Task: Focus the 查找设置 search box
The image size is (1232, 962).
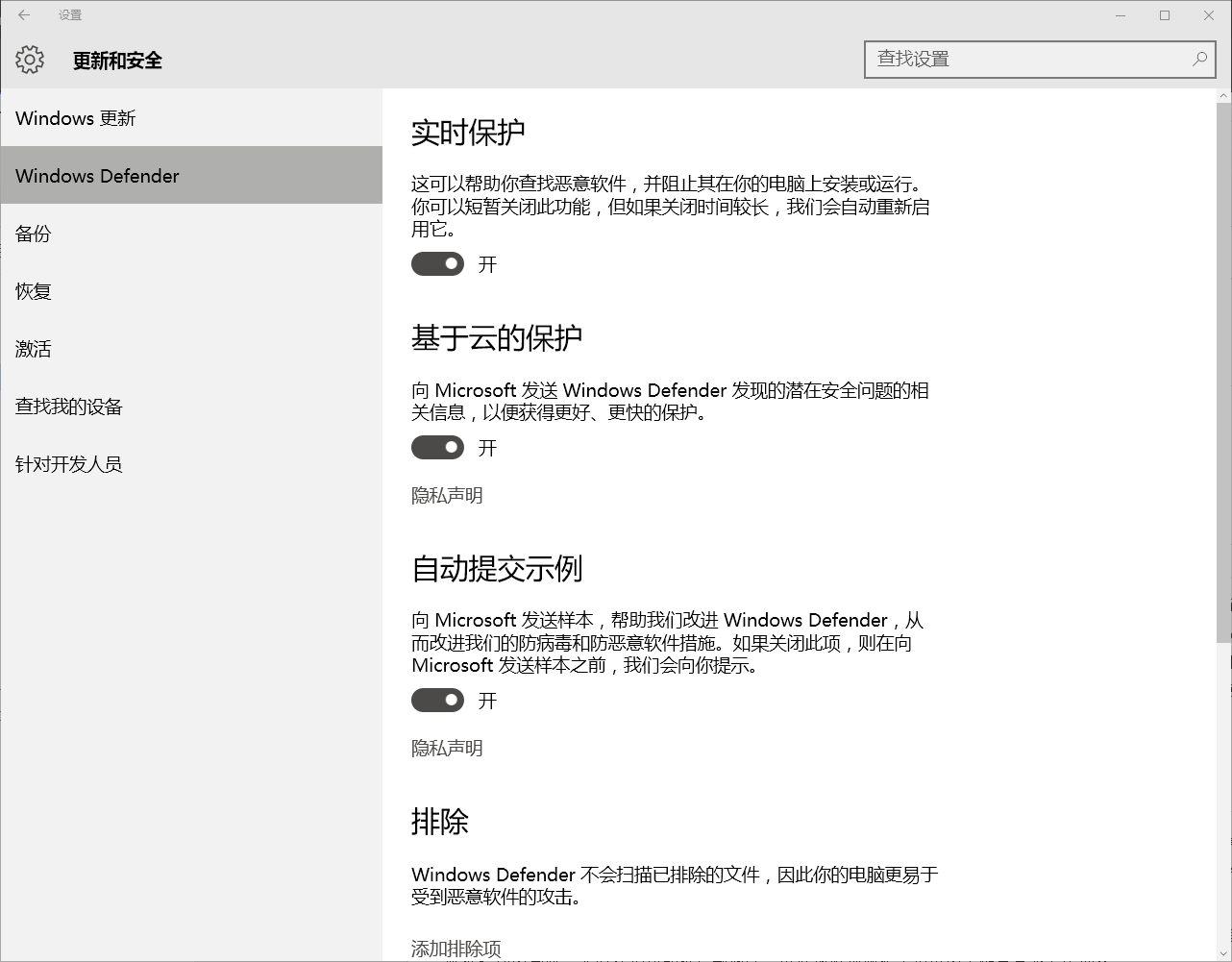Action: click(1039, 60)
